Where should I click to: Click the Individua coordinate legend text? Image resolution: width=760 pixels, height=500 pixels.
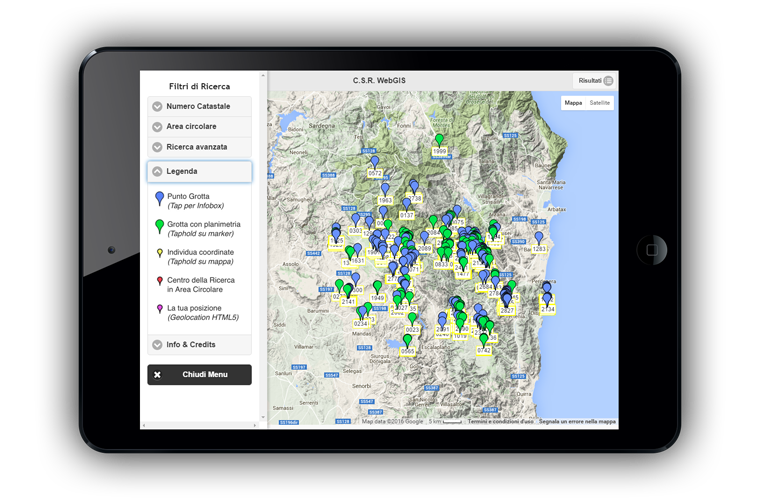click(x=201, y=252)
